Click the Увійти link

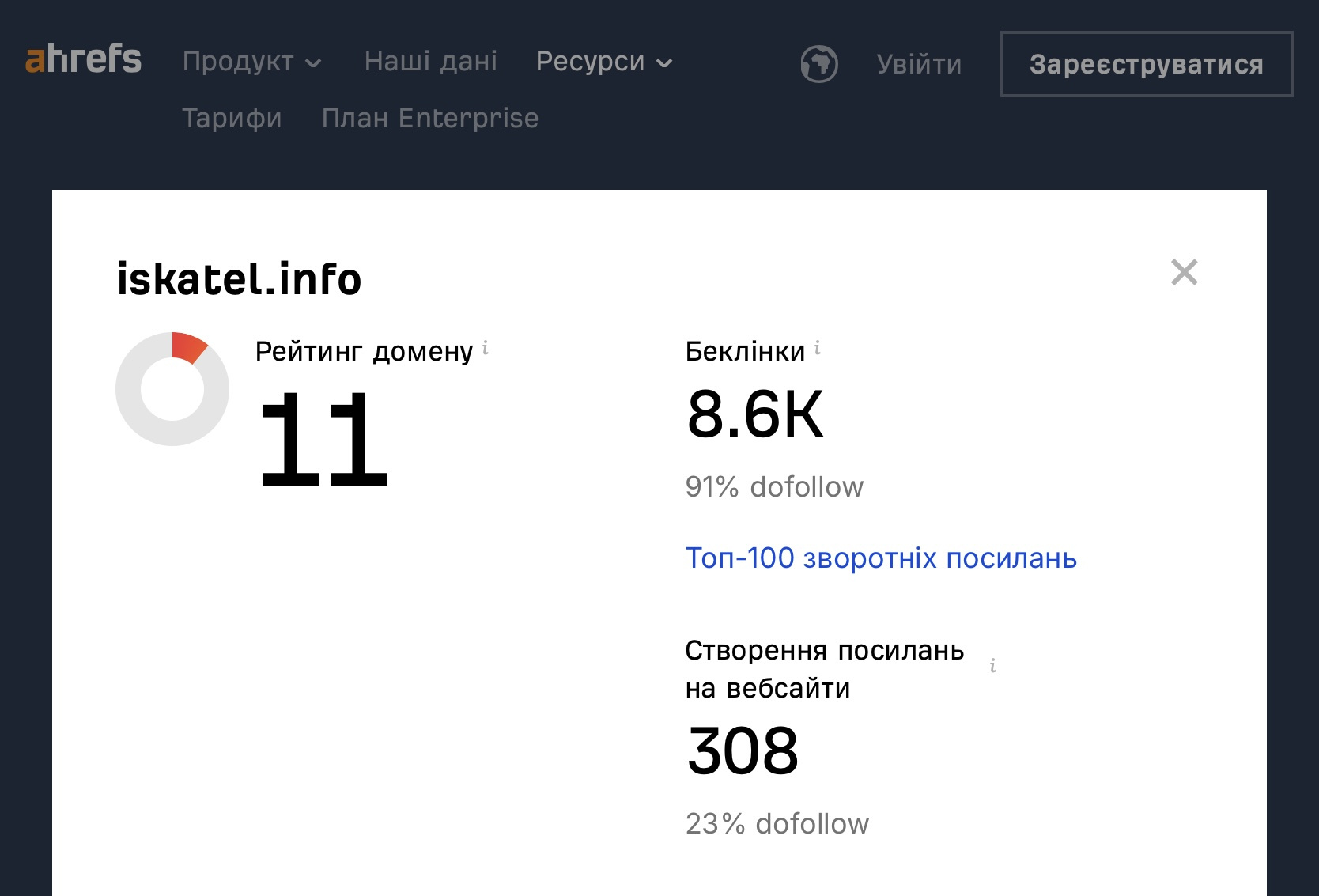click(x=919, y=64)
